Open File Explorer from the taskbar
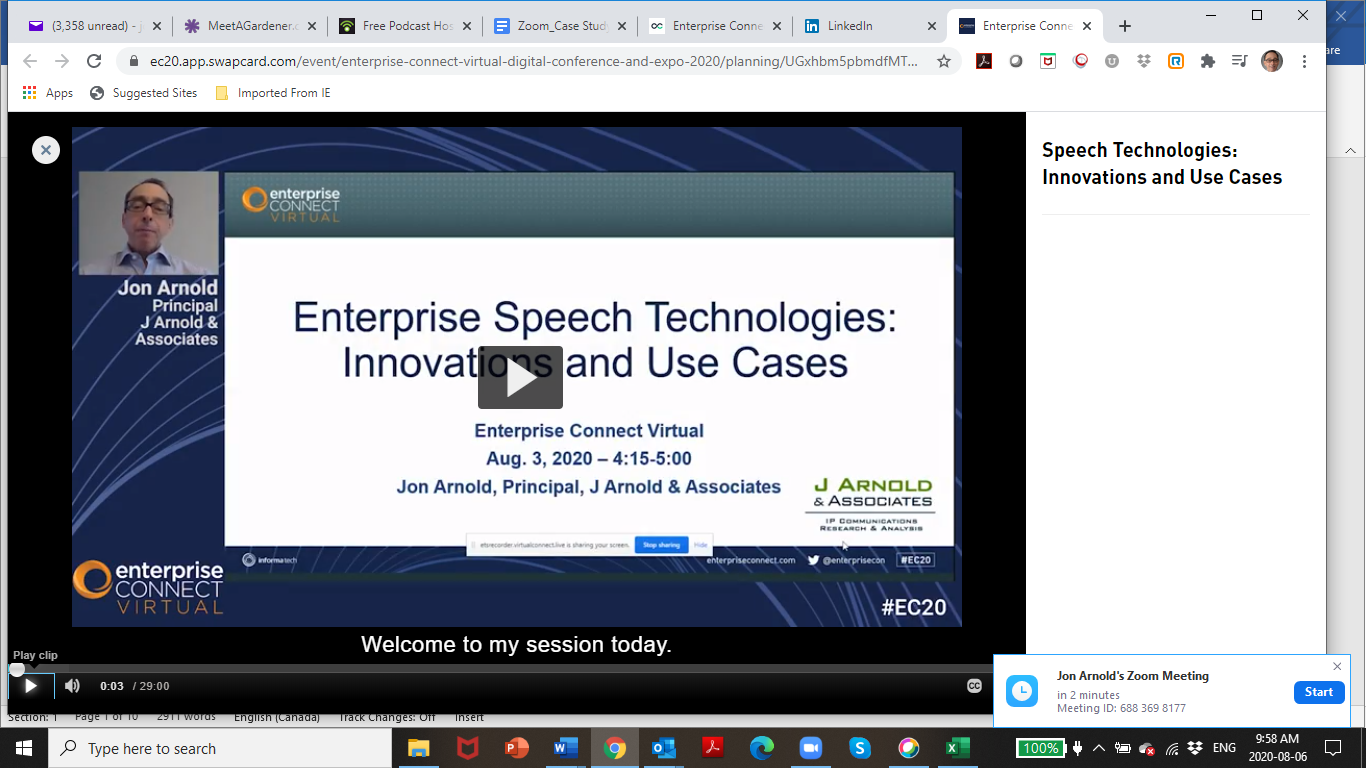Viewport: 1366px width, 768px height. tap(418, 748)
